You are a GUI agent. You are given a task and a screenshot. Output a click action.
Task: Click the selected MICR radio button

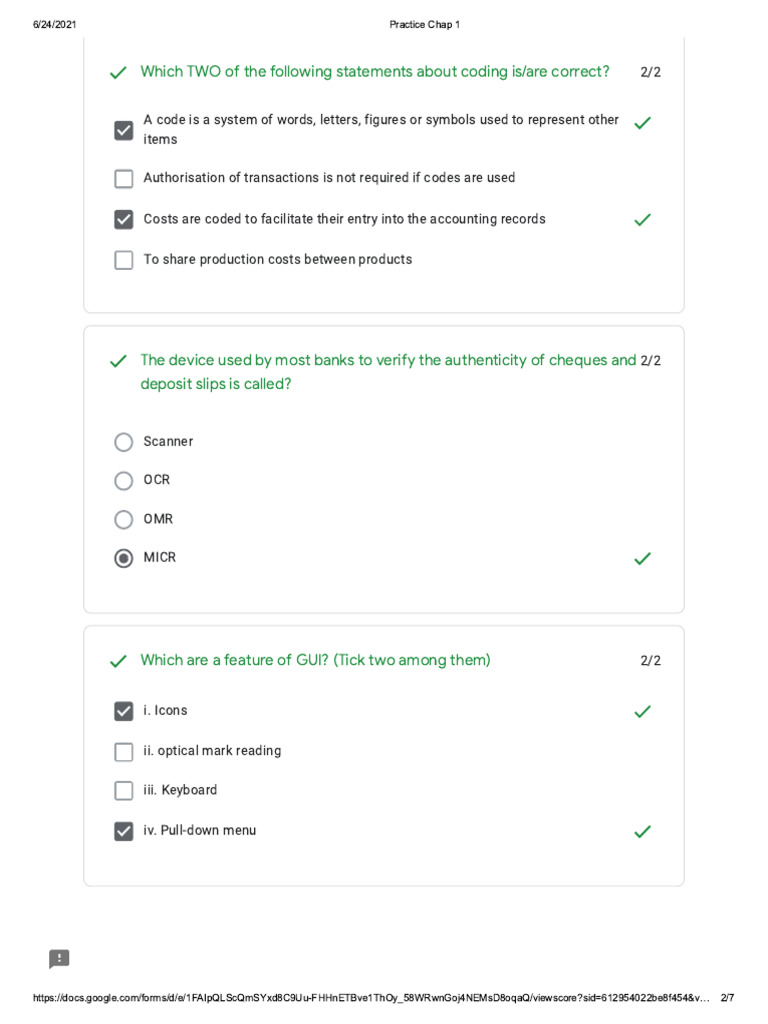pos(124,559)
